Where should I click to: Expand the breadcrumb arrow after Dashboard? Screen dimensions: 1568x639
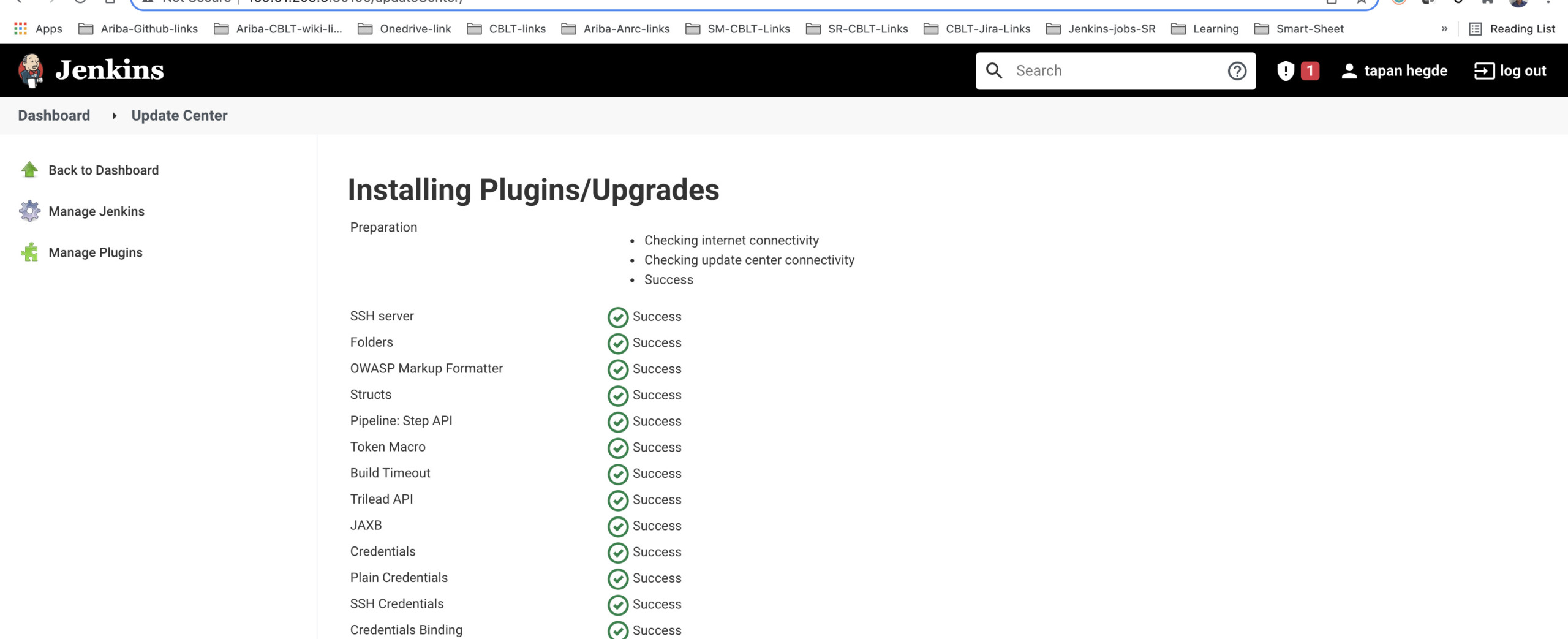coord(114,116)
